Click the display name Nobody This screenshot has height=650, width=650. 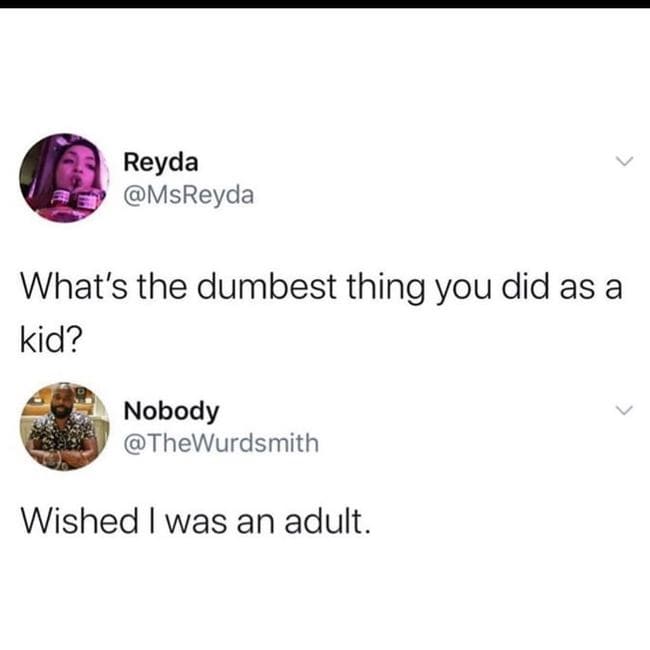click(171, 411)
